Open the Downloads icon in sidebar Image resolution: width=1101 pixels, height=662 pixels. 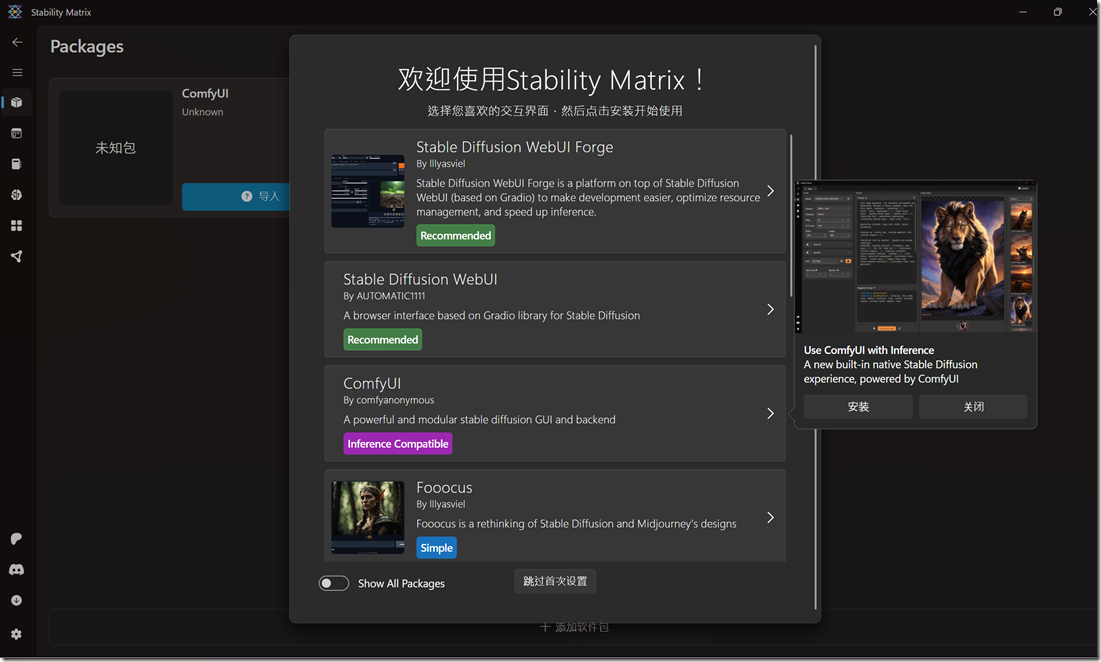pos(17,600)
